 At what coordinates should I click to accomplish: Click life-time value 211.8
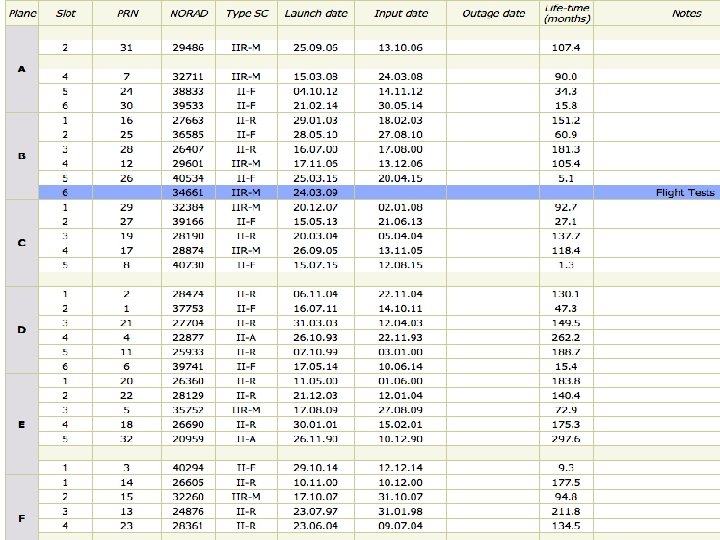(566, 511)
